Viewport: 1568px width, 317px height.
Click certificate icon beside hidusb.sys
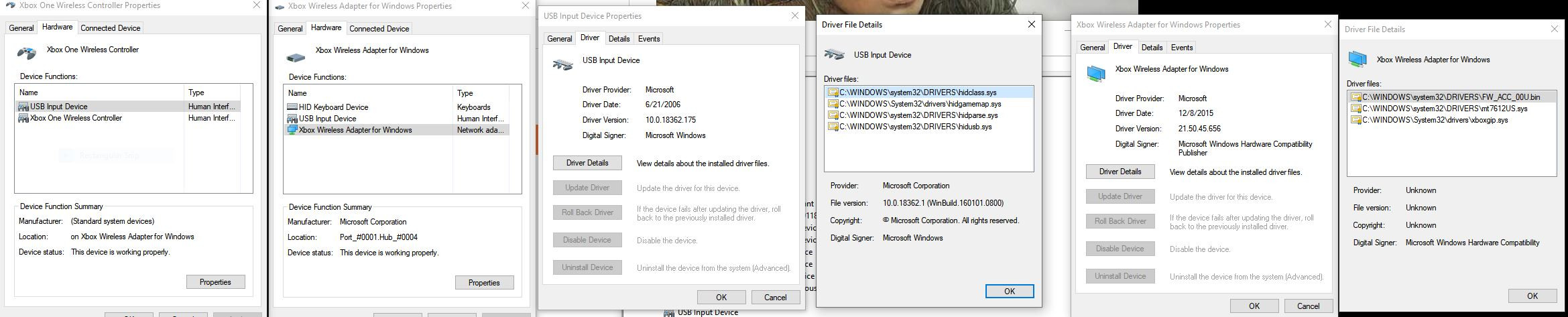pos(833,127)
